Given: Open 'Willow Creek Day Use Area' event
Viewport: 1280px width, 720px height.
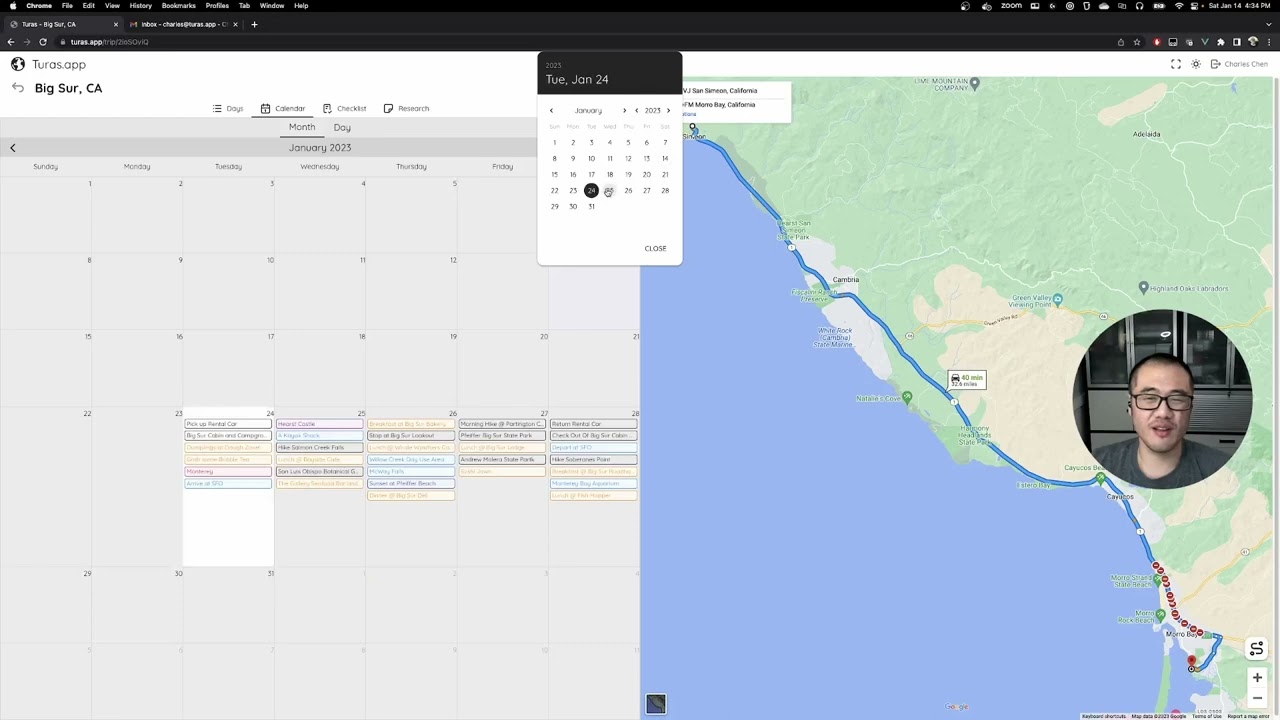Looking at the screenshot, I should 411,460.
